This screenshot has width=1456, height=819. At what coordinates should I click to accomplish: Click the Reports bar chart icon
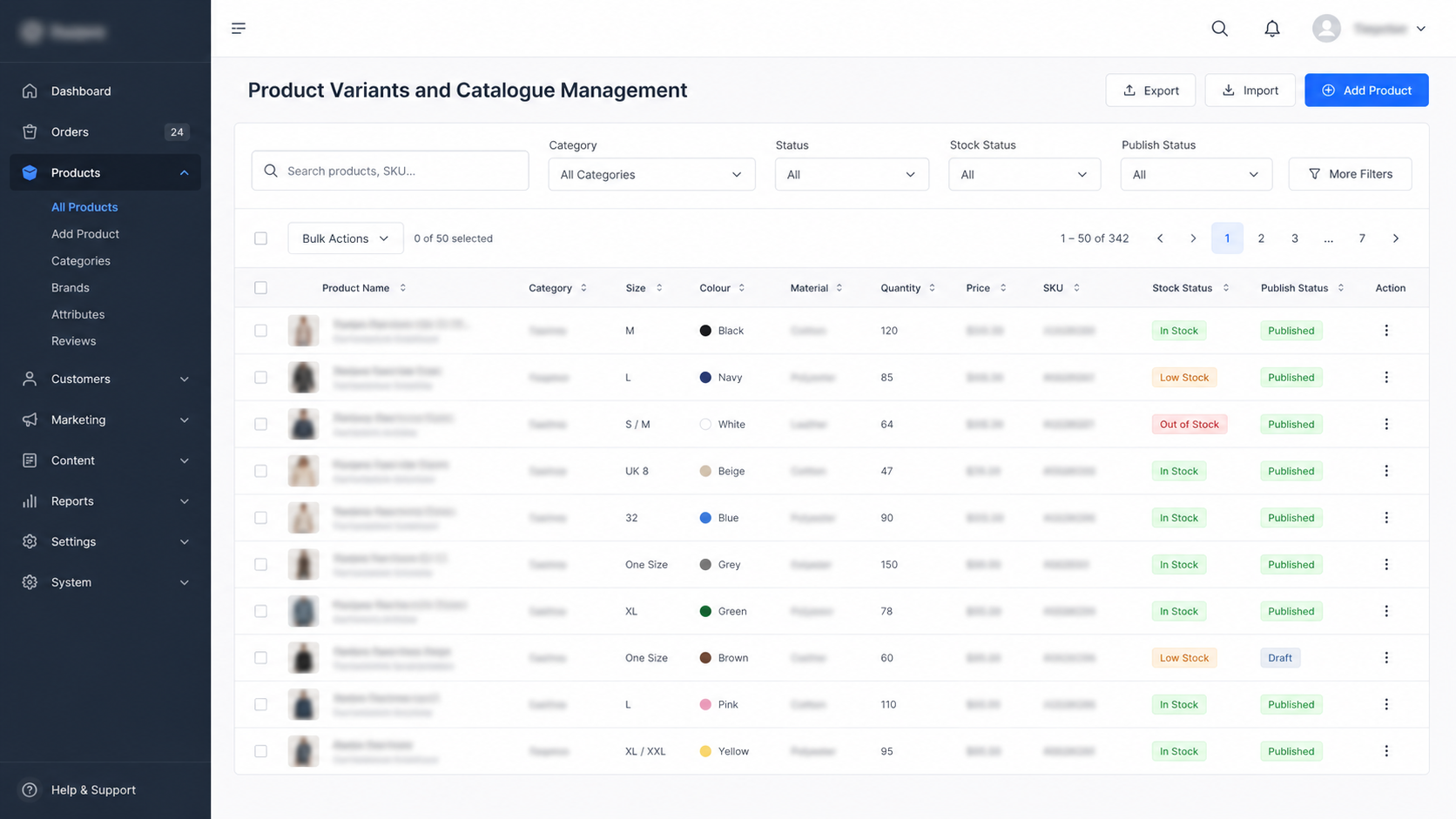(x=30, y=501)
